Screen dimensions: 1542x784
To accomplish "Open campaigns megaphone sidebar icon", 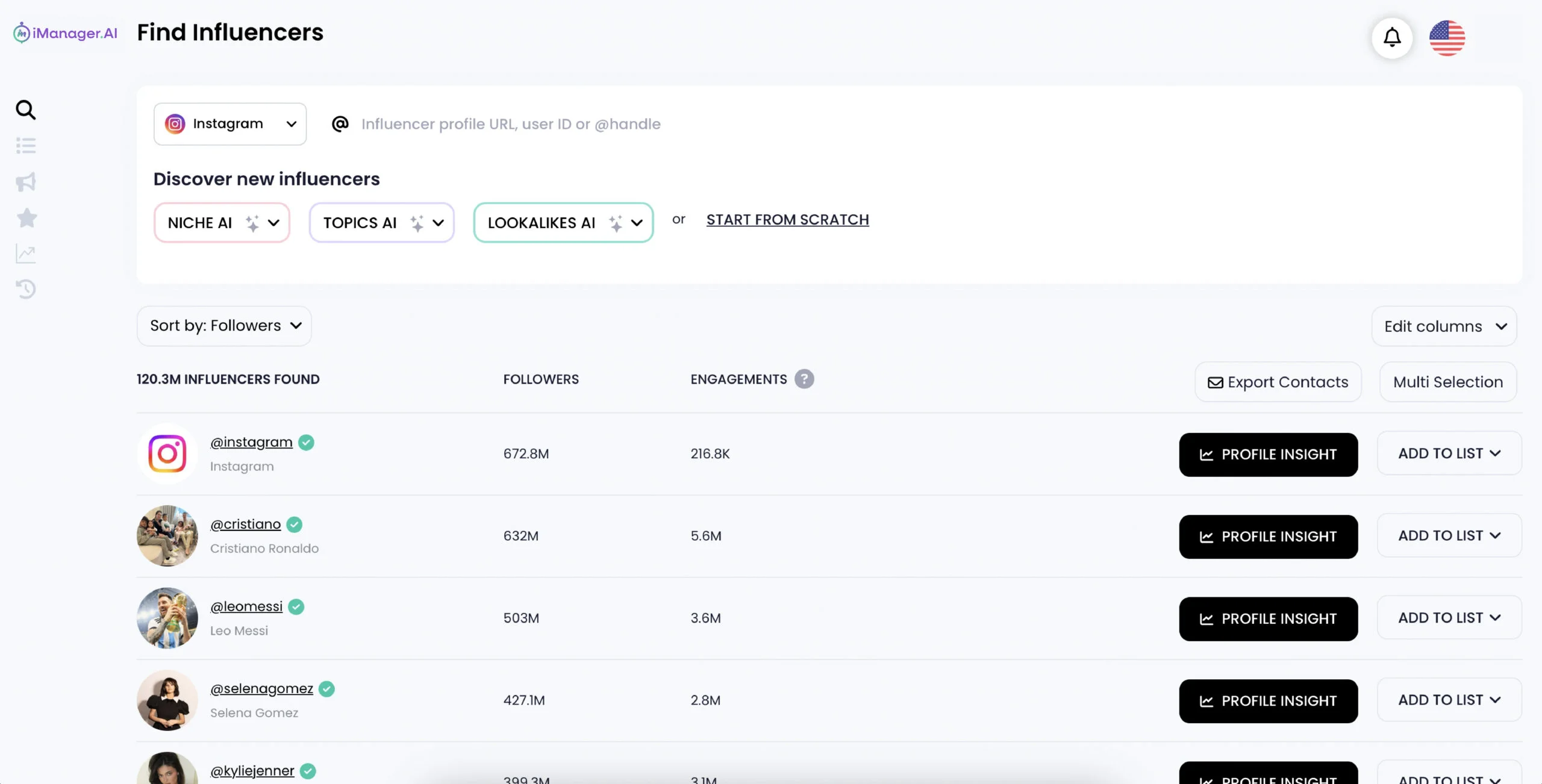I will pyautogui.click(x=25, y=182).
